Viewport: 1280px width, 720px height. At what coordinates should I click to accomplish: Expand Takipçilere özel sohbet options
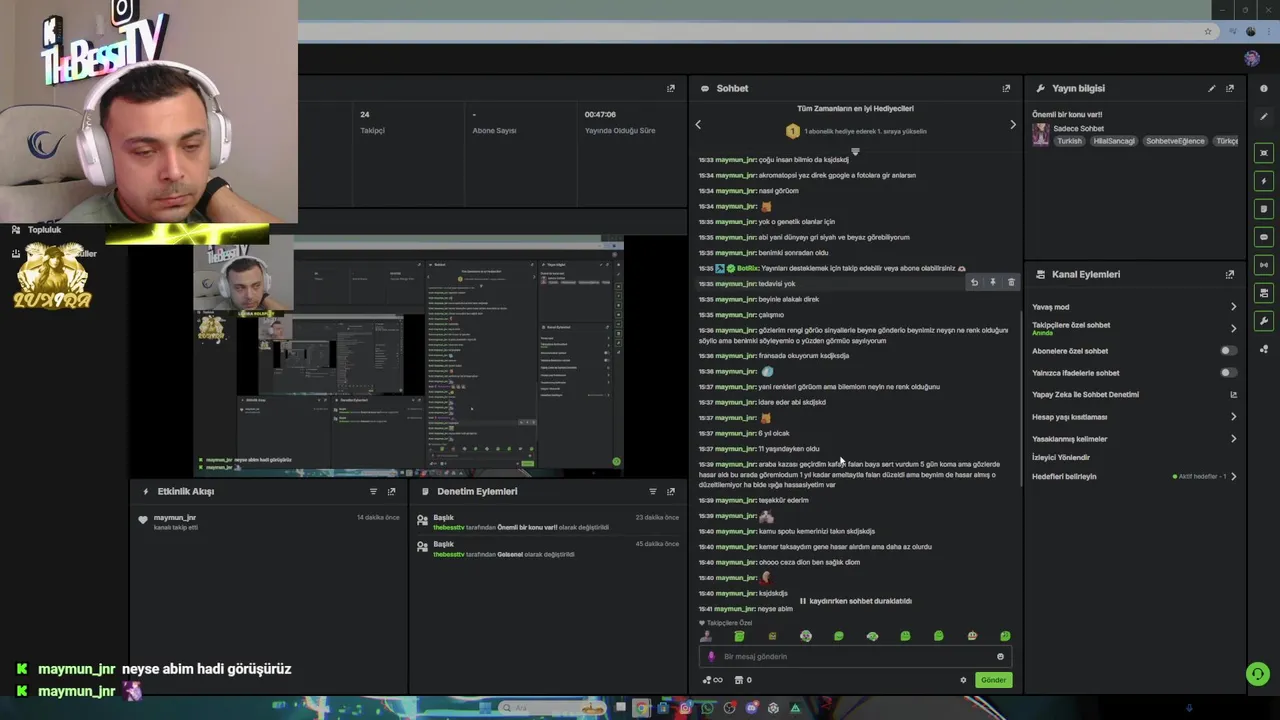(x=1233, y=328)
